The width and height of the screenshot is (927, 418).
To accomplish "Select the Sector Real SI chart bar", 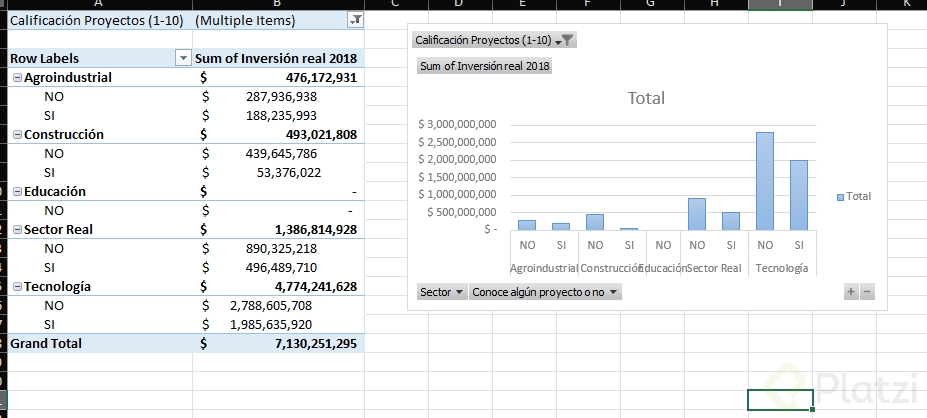I will tap(731, 221).
